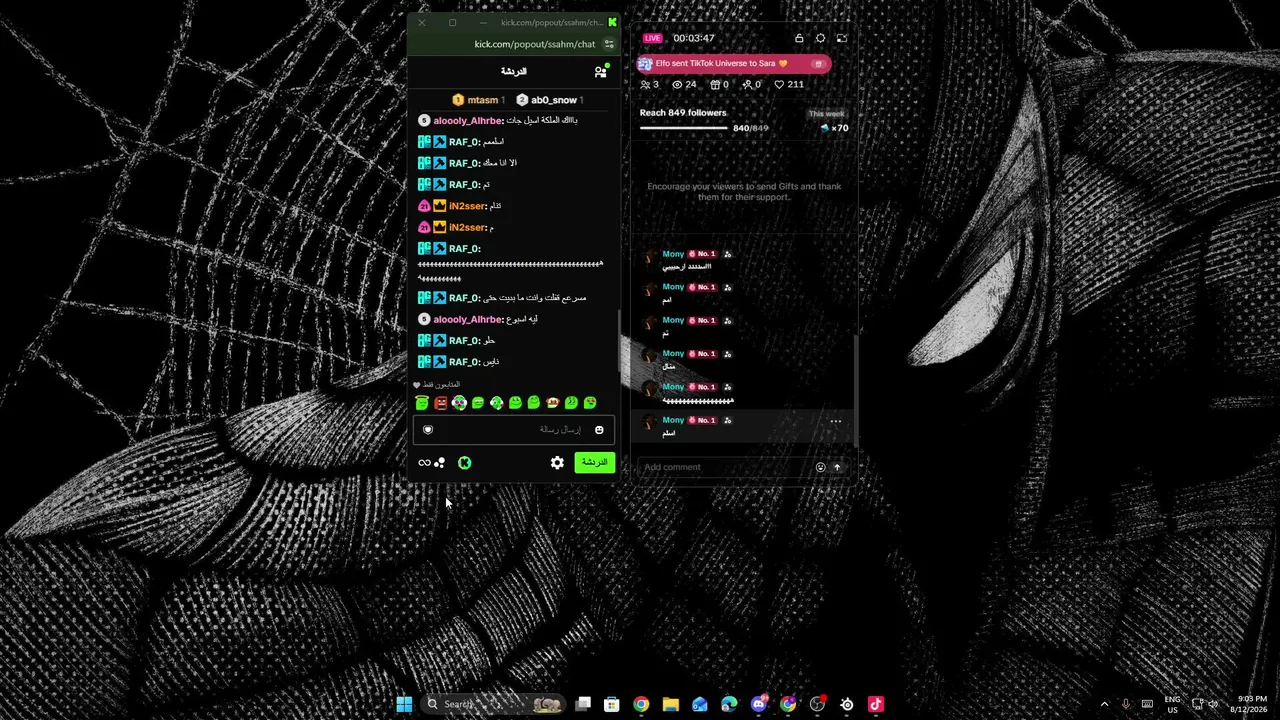Click the site settings icon beside the URL
Image resolution: width=1280 pixels, height=720 pixels.
tap(609, 44)
